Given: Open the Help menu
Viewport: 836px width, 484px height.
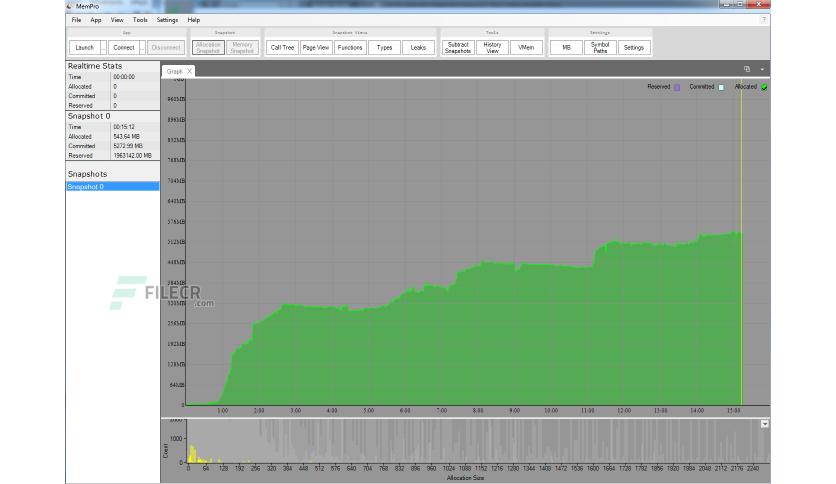Looking at the screenshot, I should click(194, 20).
